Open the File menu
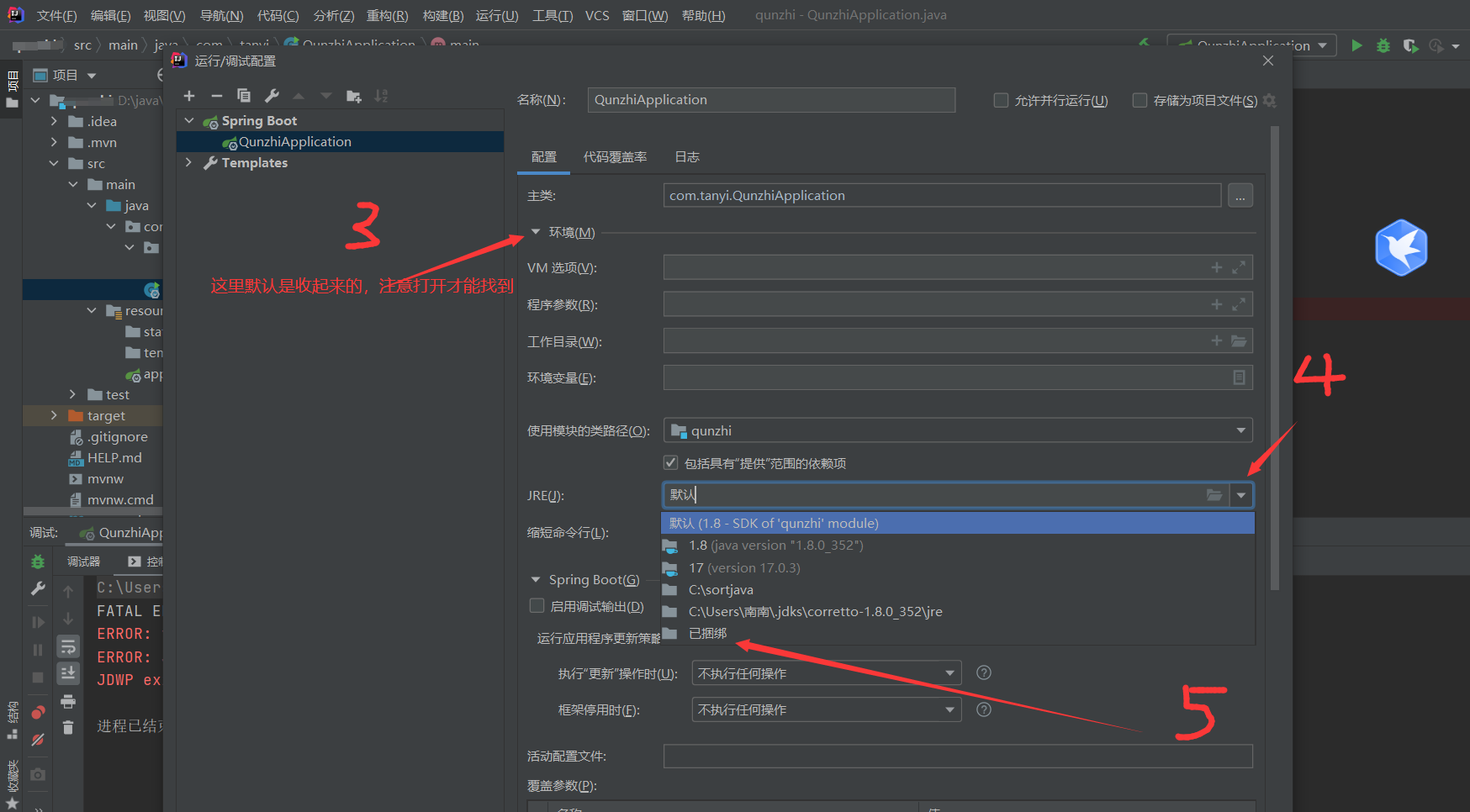This screenshot has height=812, width=1470. tap(56, 15)
